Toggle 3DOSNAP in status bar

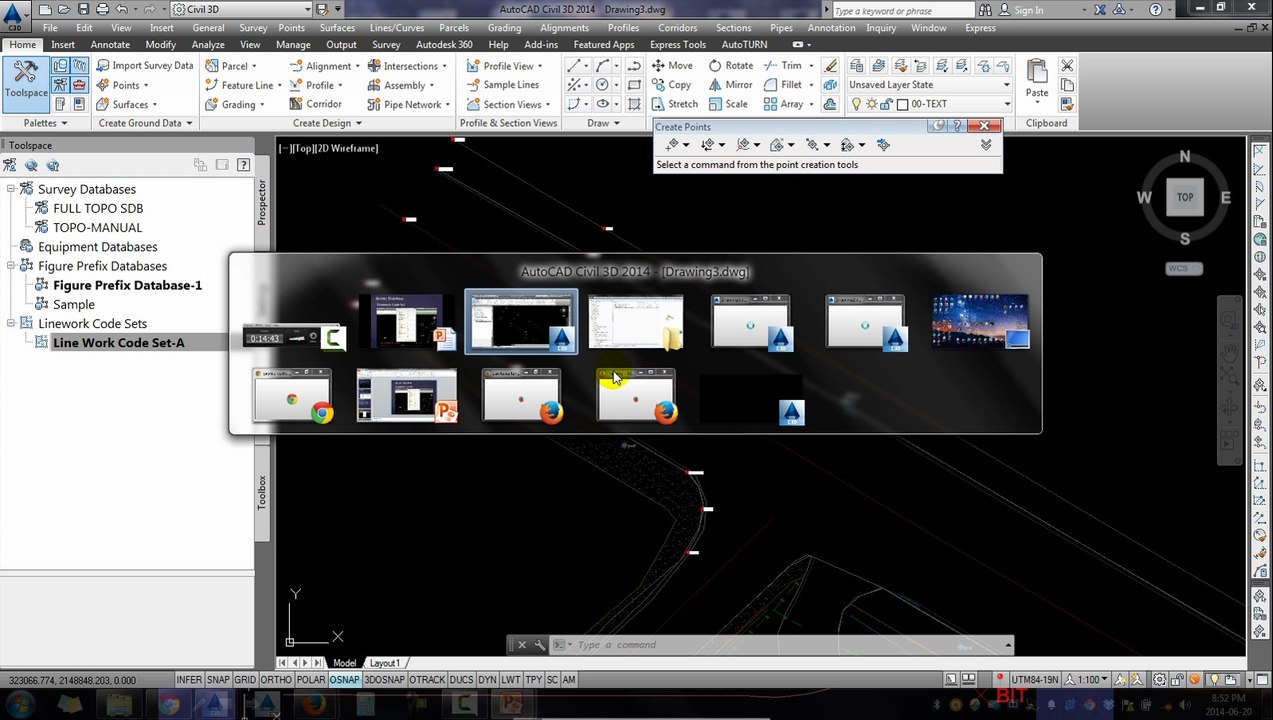click(x=384, y=680)
